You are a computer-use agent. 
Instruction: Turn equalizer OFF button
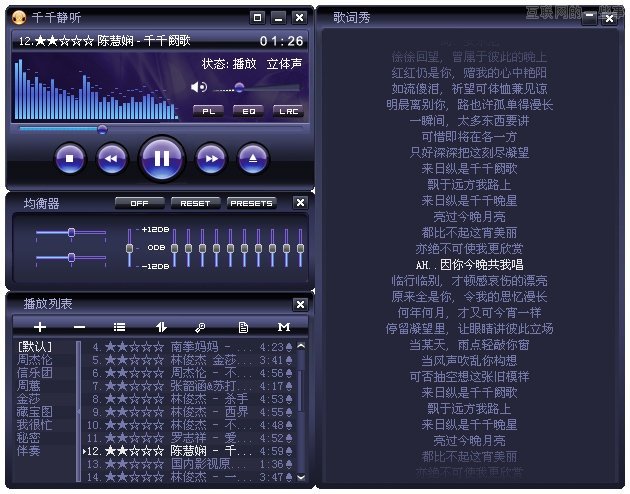(x=139, y=203)
